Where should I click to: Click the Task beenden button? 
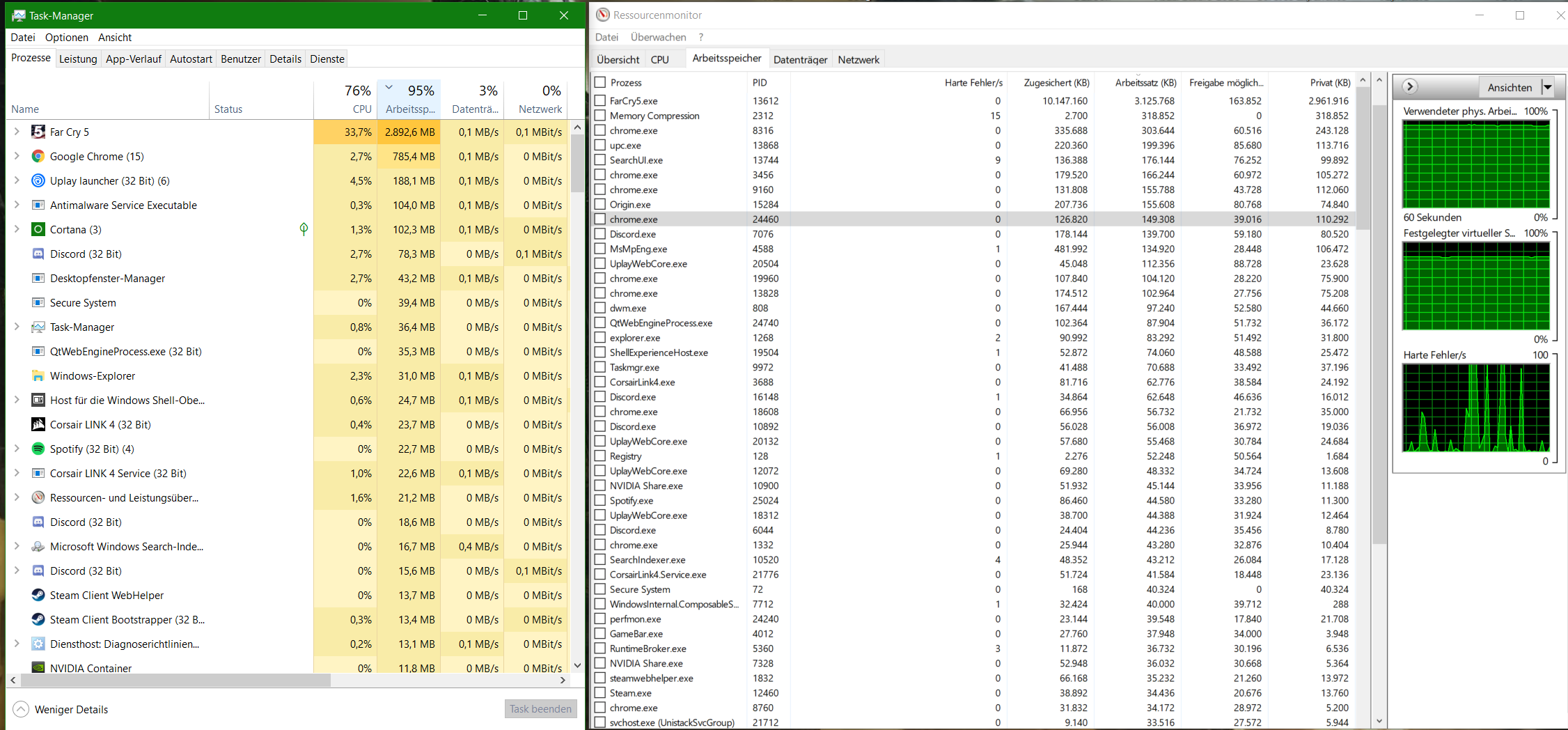540,709
